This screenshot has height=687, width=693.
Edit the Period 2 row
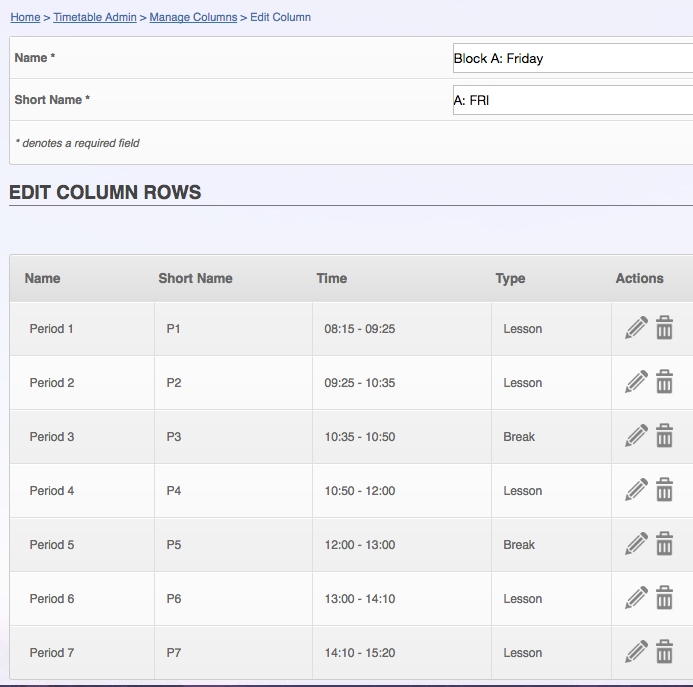[x=636, y=382]
